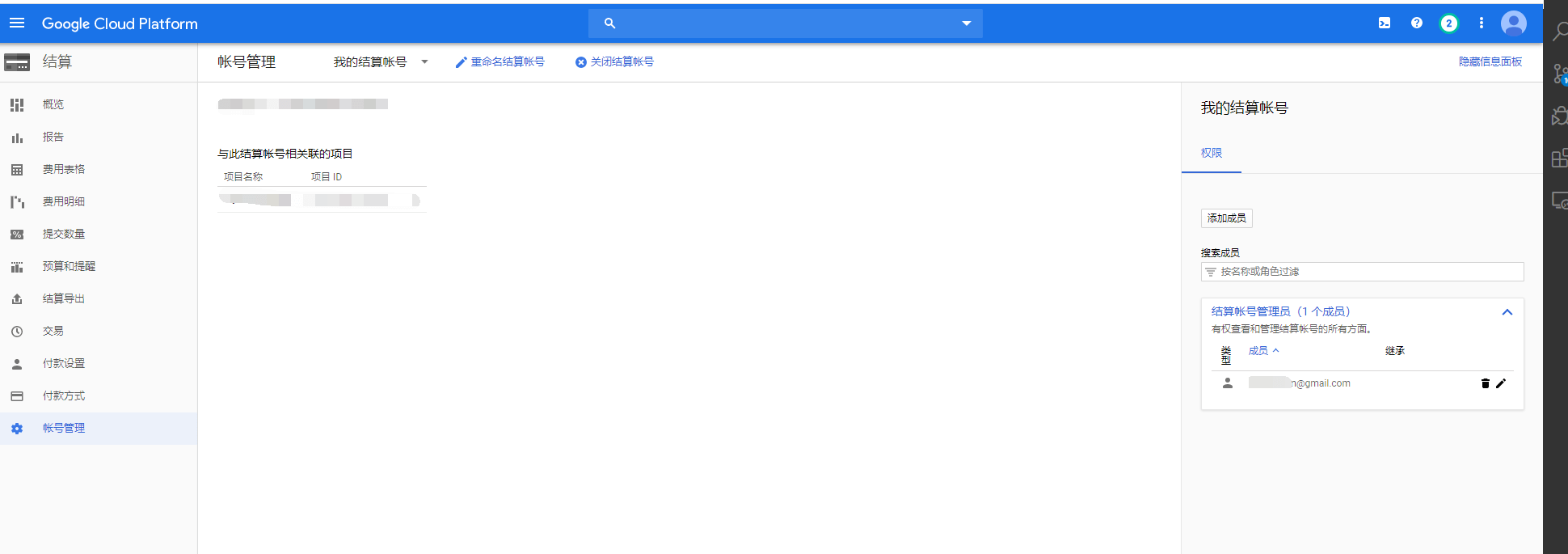Activate Cloud Shell terminal icon
This screenshot has width=1568, height=554.
click(1385, 23)
